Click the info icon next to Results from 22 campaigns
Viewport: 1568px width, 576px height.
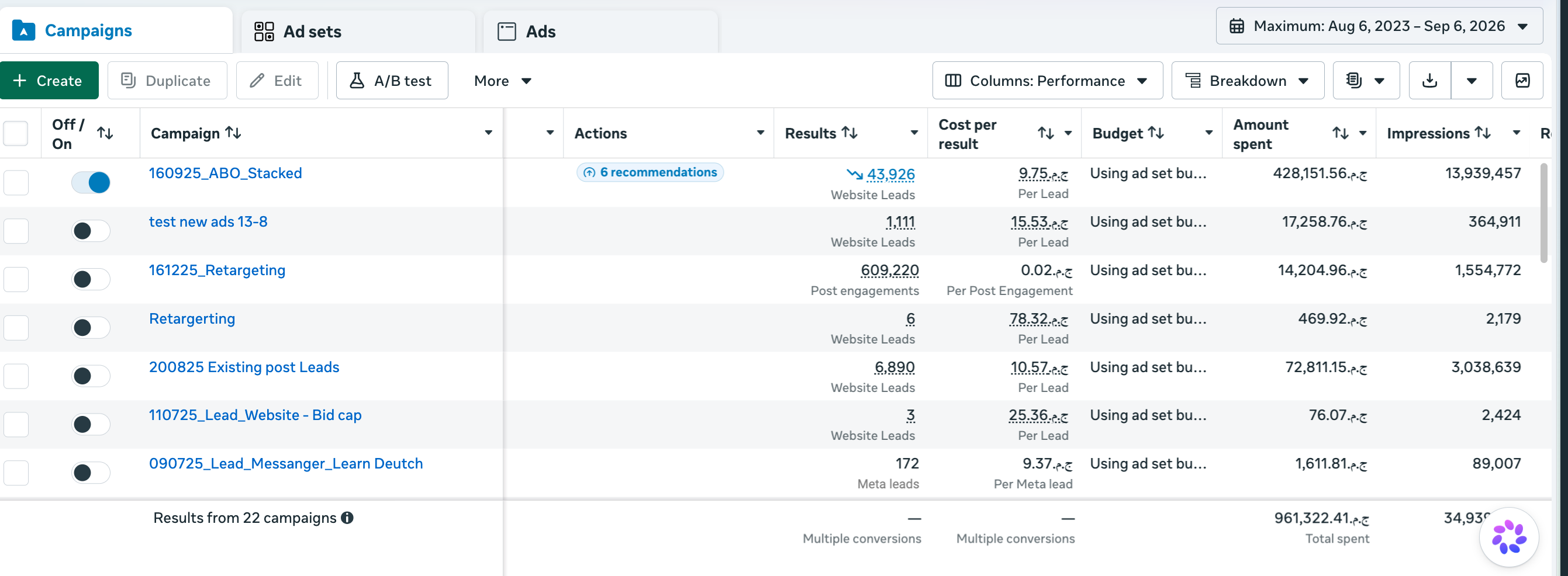pyautogui.click(x=347, y=518)
